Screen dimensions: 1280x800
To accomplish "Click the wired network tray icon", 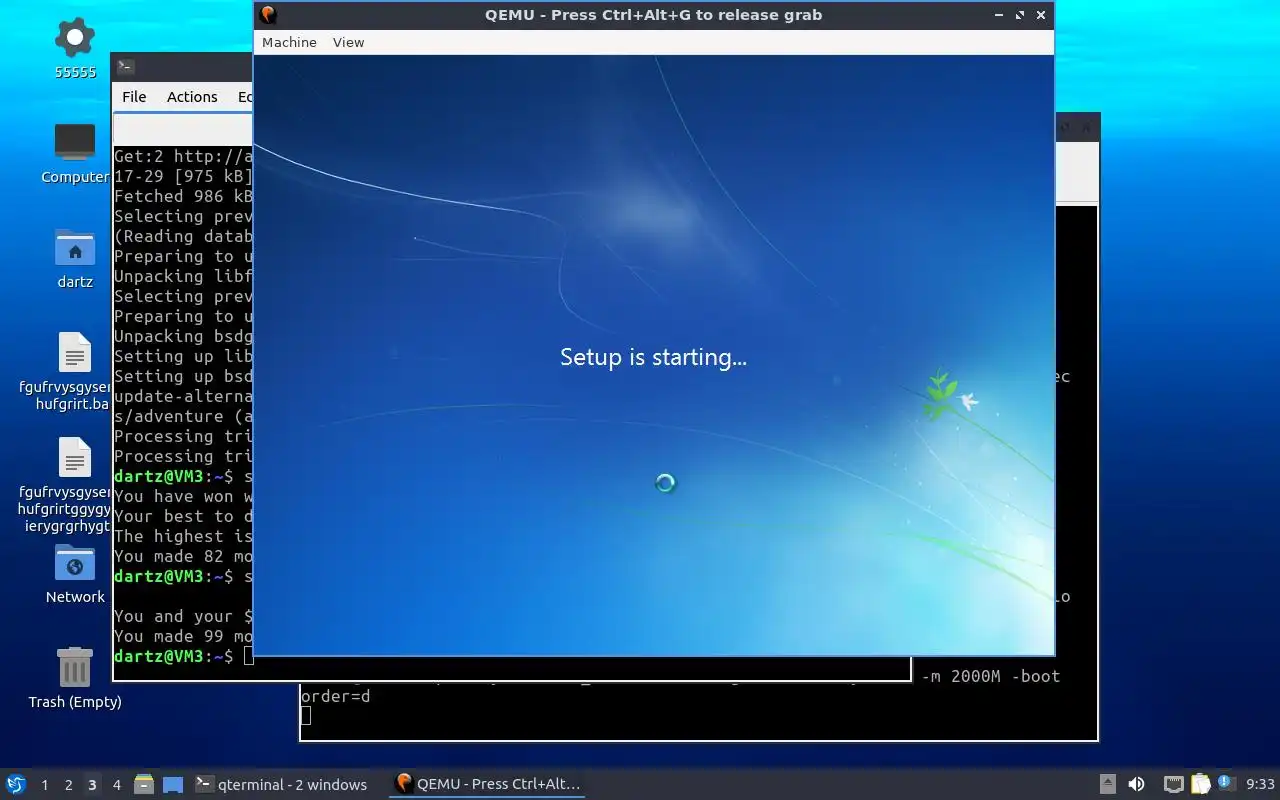I will click(x=1173, y=785).
